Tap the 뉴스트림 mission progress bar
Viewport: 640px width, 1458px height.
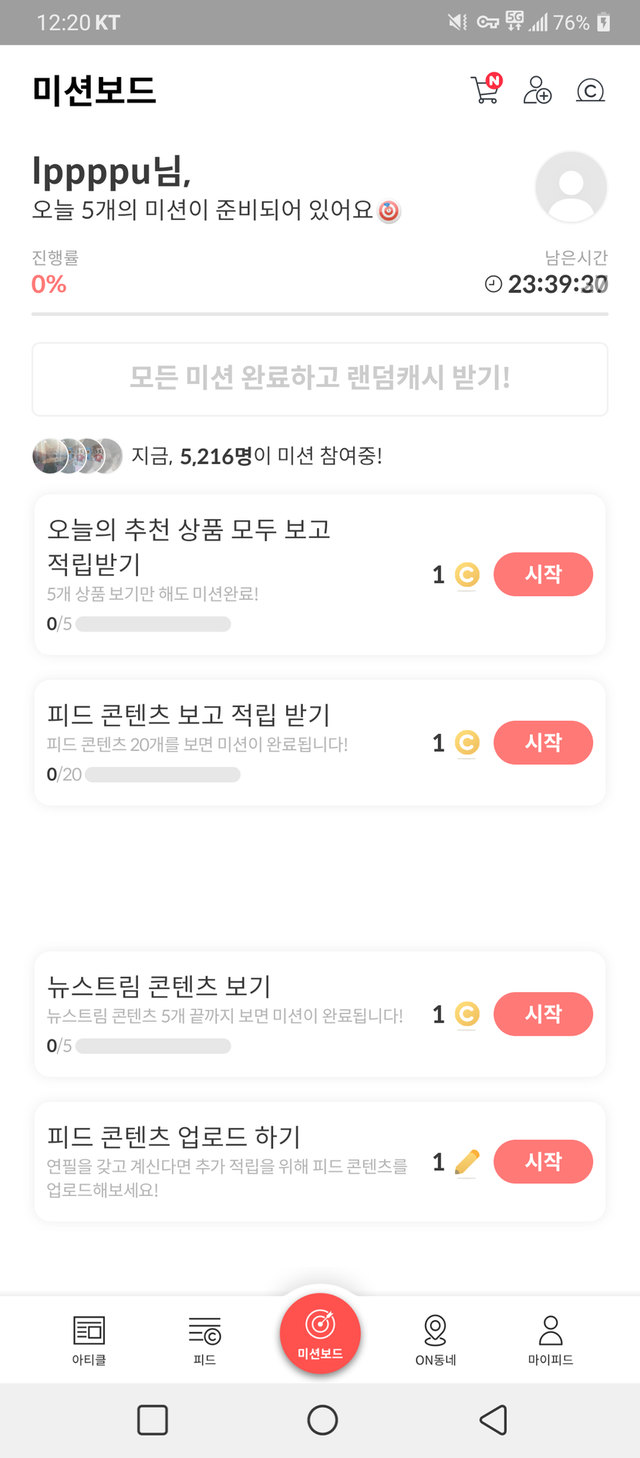pos(153,1046)
